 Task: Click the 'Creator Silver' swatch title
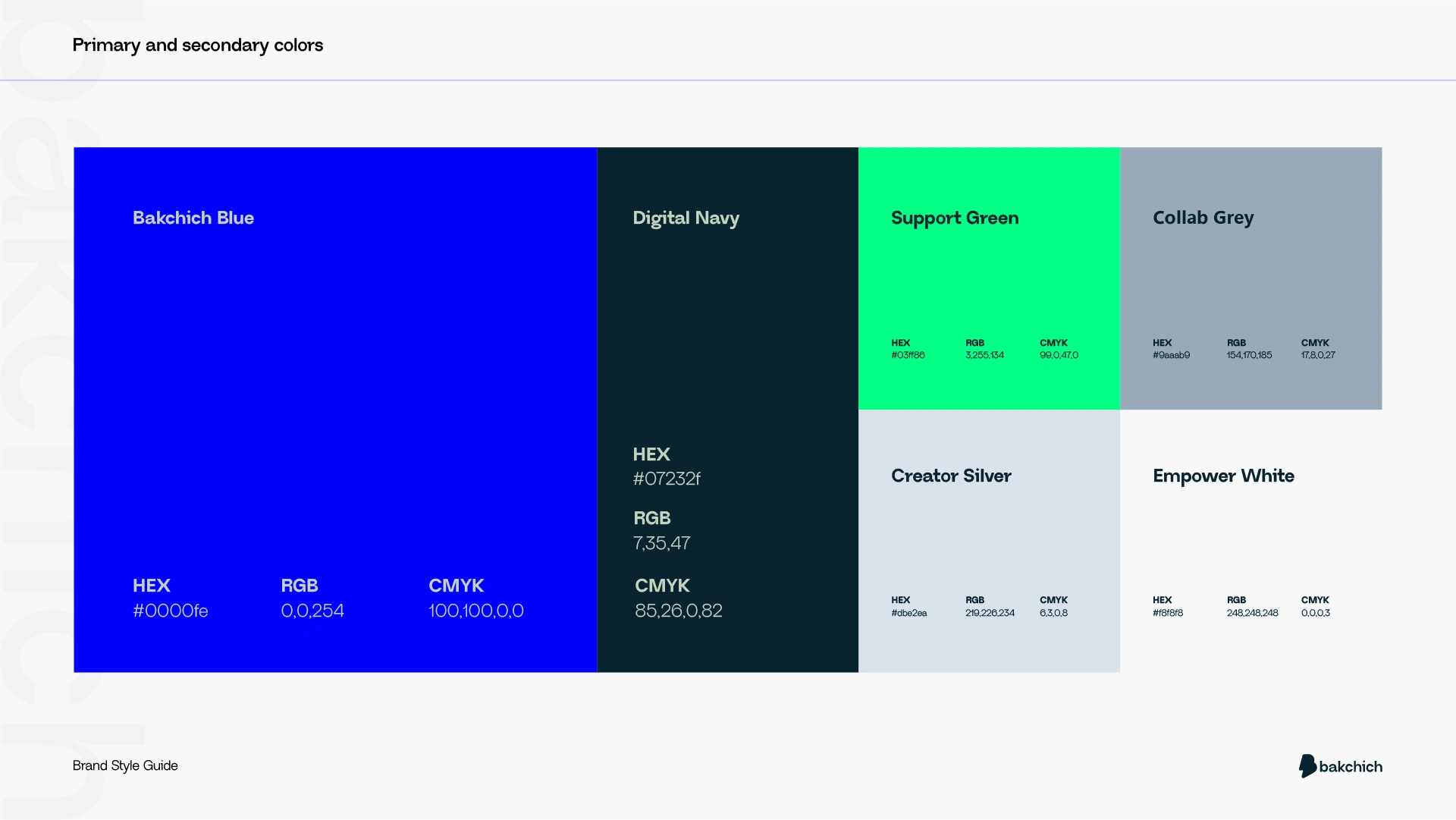(952, 476)
